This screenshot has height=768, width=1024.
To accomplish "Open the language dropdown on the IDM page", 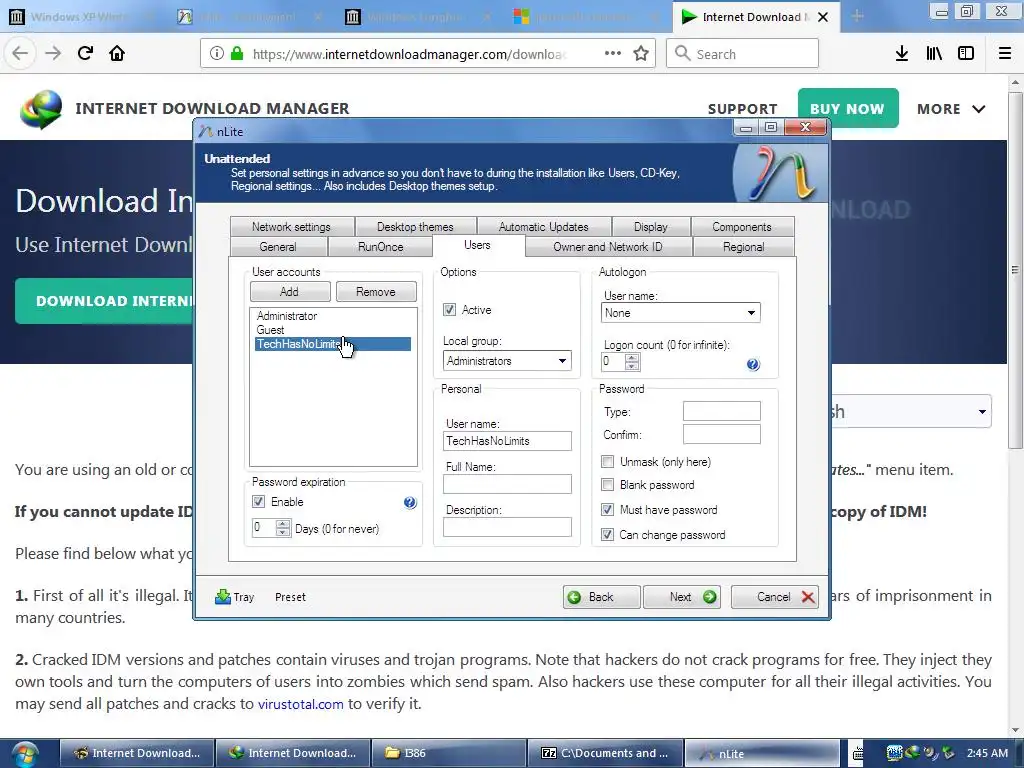I will (911, 411).
